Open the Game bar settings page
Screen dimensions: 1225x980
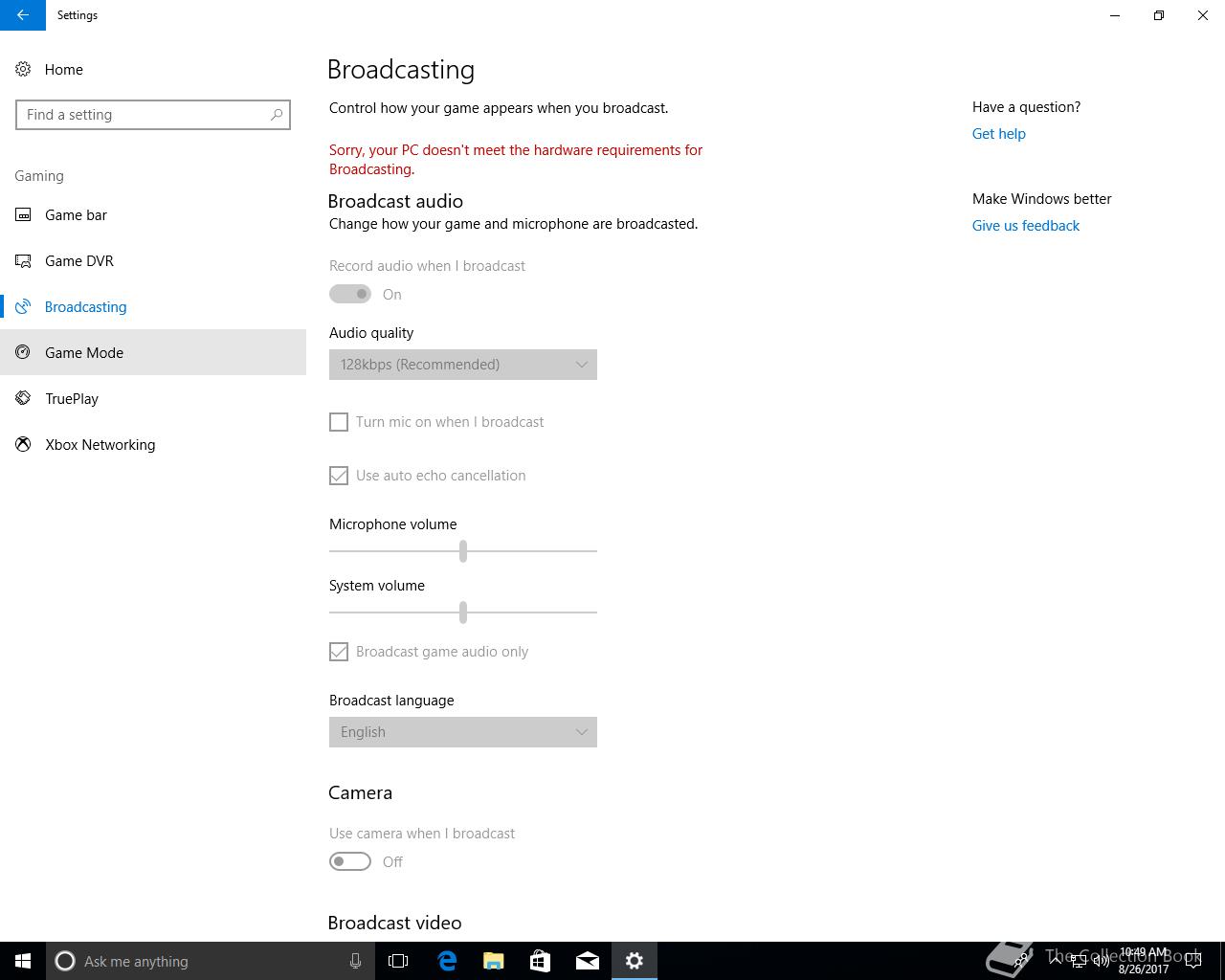pyautogui.click(x=153, y=215)
